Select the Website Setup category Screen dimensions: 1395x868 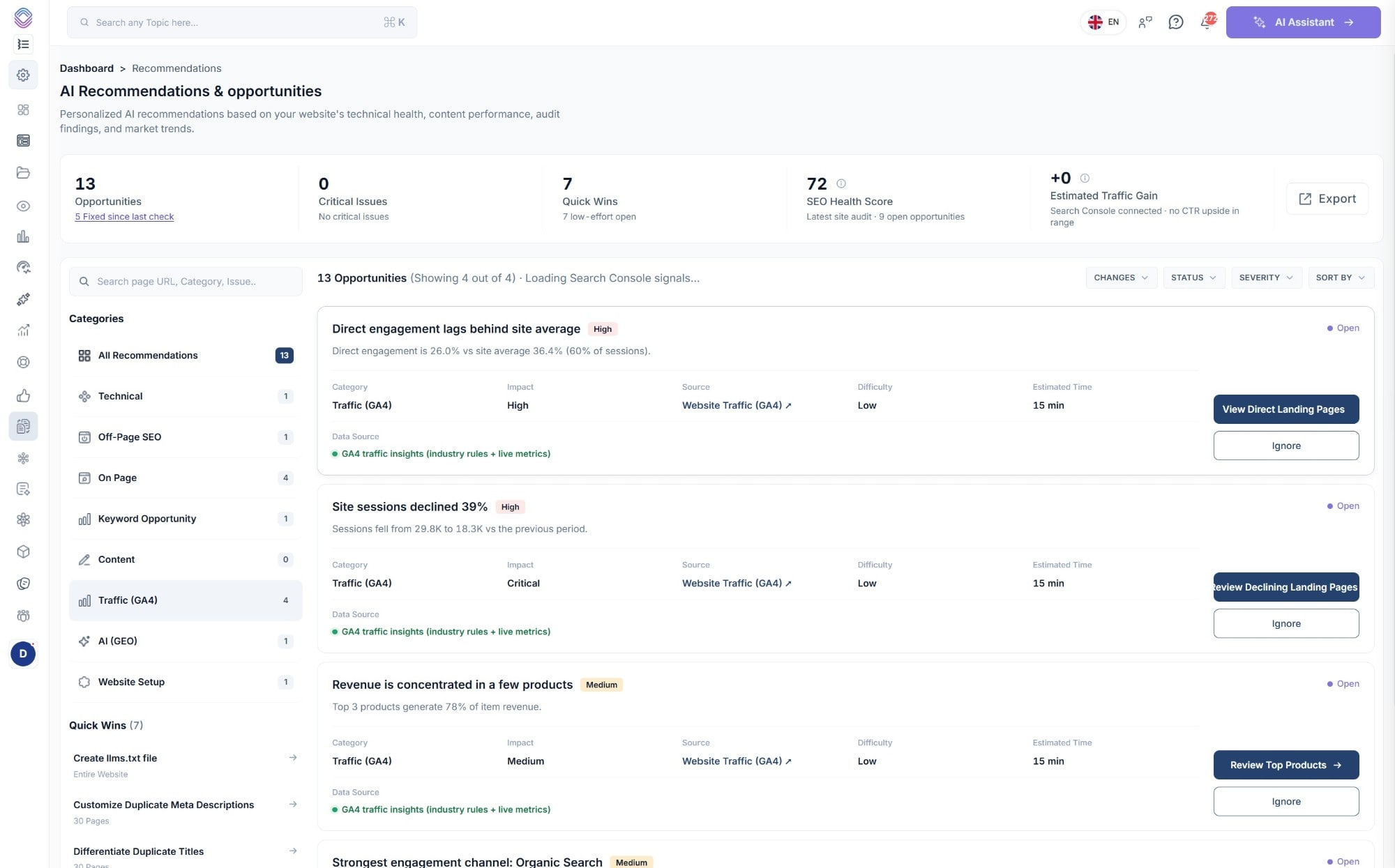pos(186,682)
